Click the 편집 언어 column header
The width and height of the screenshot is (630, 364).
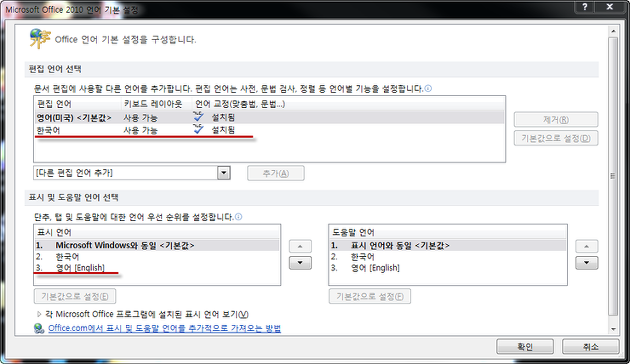tap(78, 104)
